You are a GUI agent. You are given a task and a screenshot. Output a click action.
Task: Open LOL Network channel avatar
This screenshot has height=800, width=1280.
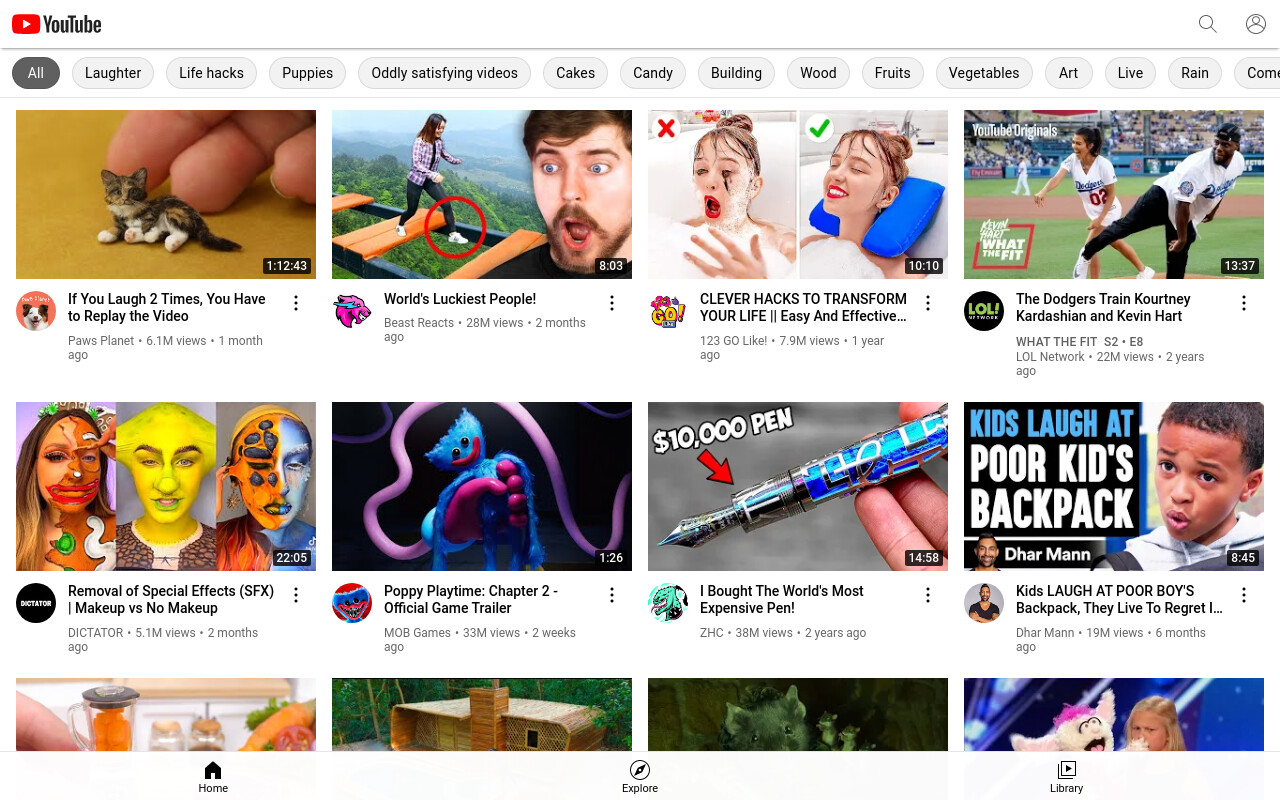coord(984,311)
